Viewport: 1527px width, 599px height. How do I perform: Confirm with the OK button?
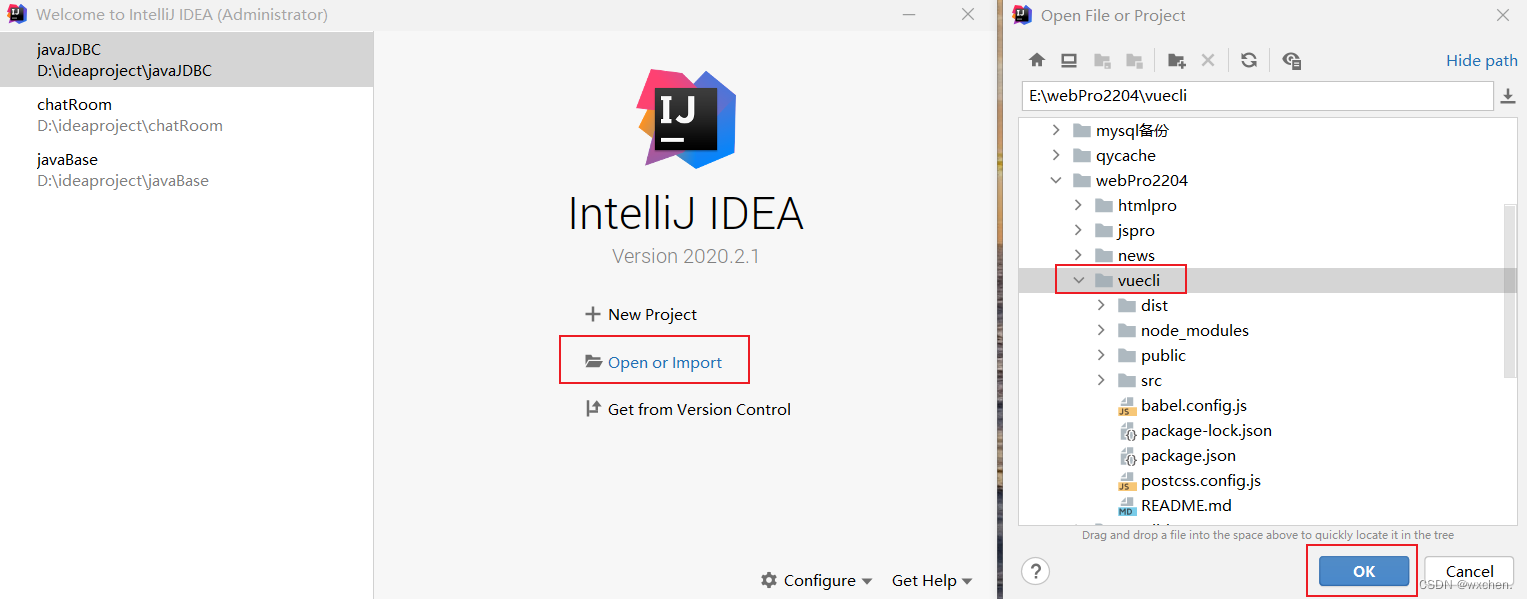tap(1364, 571)
